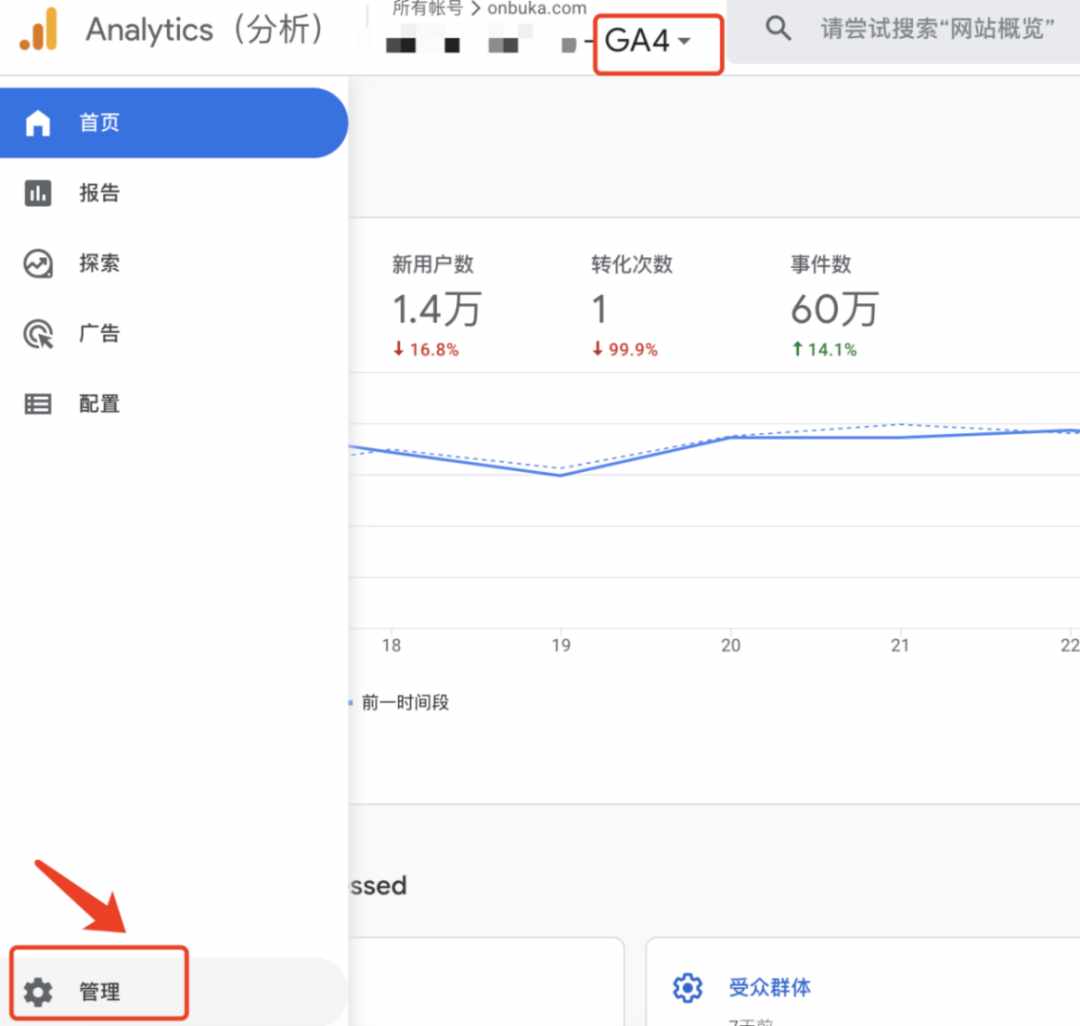The image size is (1080, 1026).
Task: Click the 16.8% decrease value
Action: click(426, 349)
